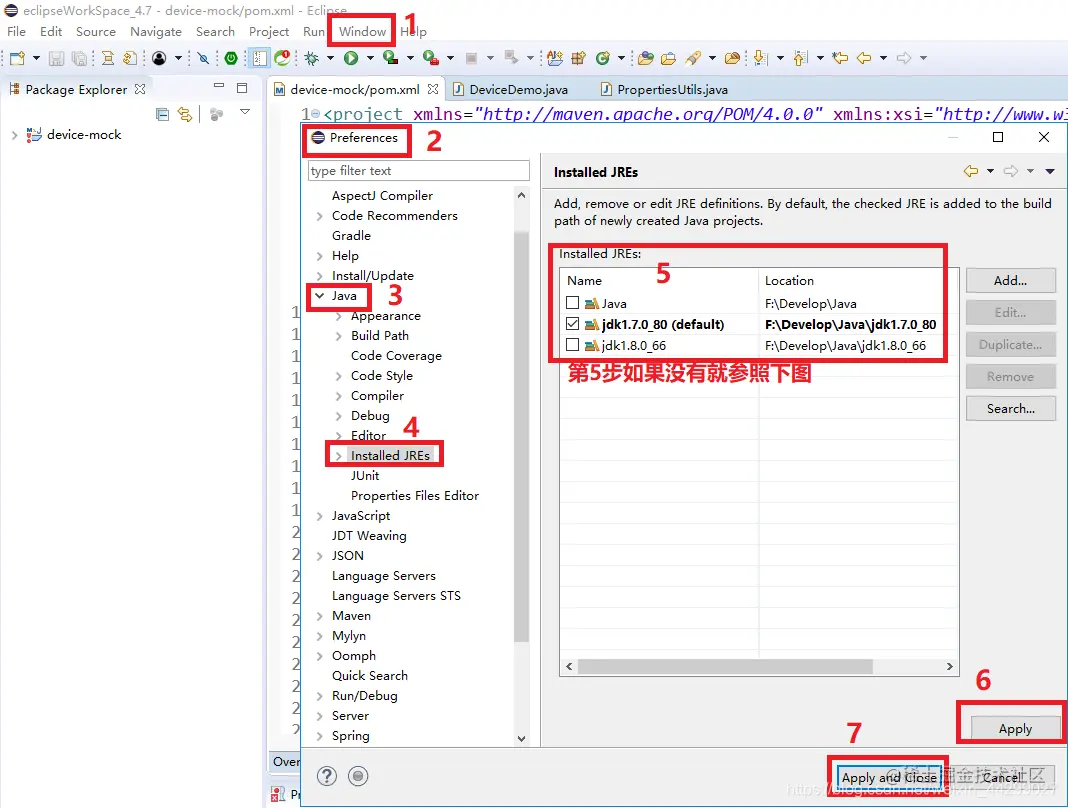This screenshot has width=1068, height=808.
Task: Click the type filter text field
Action: coord(418,170)
